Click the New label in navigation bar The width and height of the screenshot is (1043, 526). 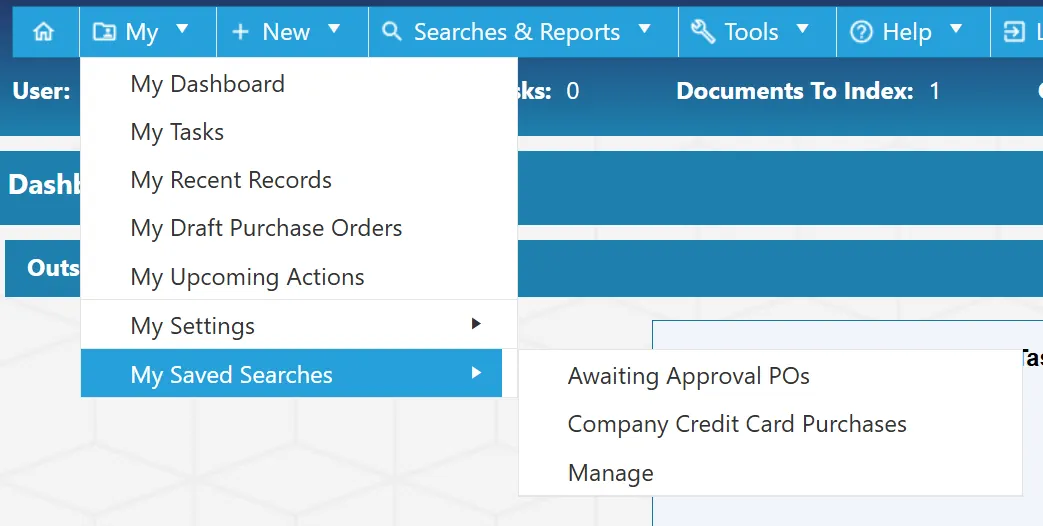tap(287, 32)
